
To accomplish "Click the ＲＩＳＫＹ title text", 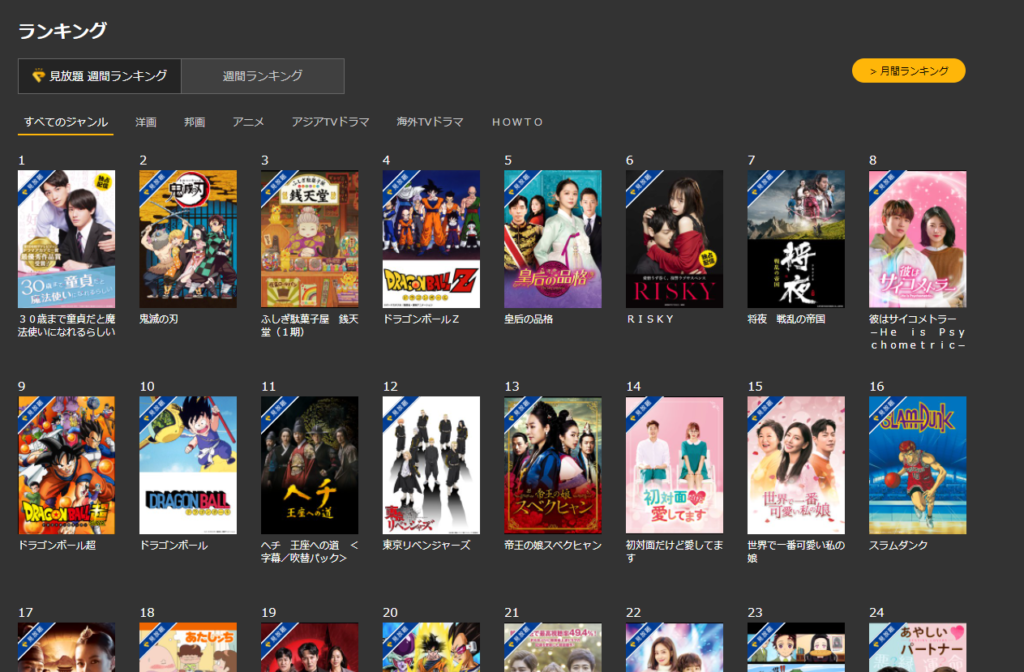I will [650, 319].
